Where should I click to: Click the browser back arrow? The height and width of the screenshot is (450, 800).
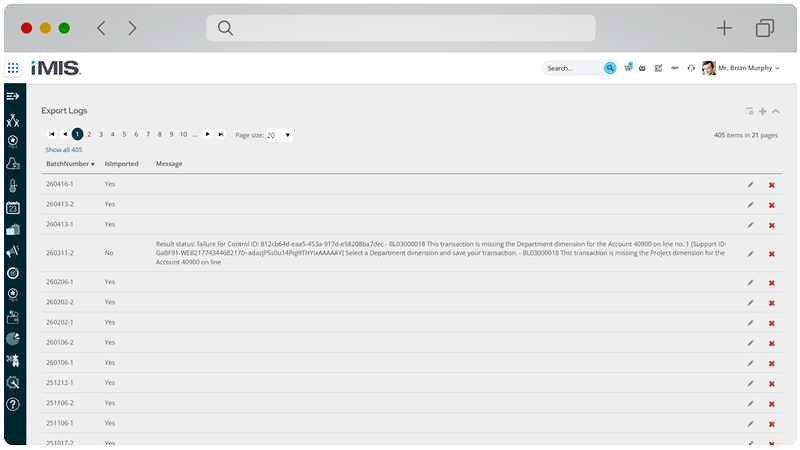(x=102, y=28)
